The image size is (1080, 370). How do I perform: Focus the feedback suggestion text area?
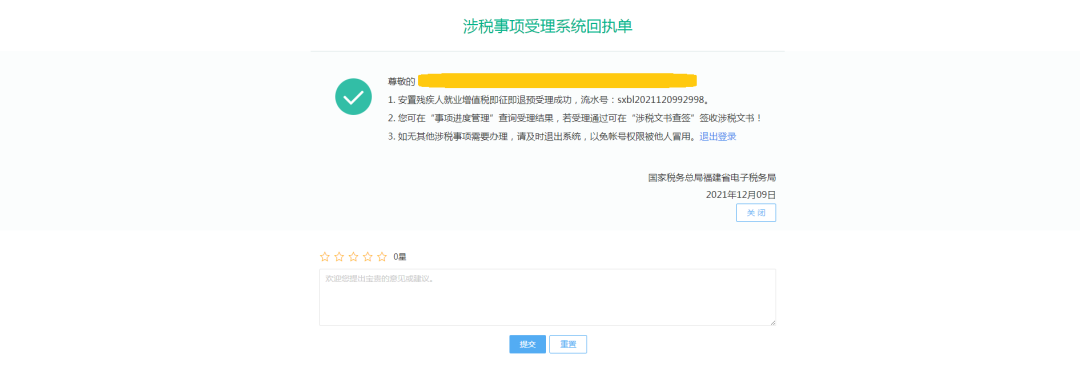[x=548, y=297]
